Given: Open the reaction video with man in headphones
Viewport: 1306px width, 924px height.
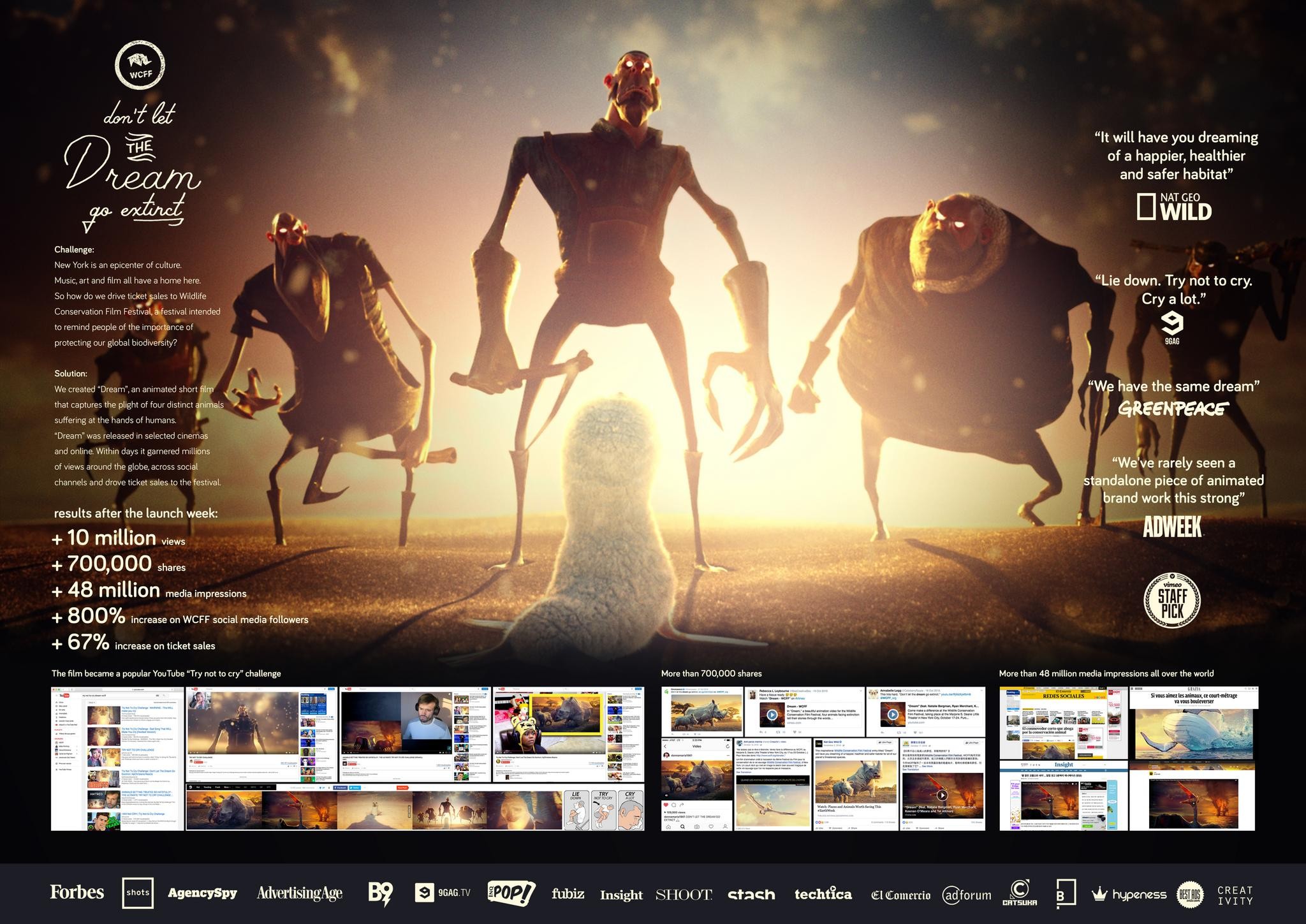Looking at the screenshot, I should click(x=415, y=735).
